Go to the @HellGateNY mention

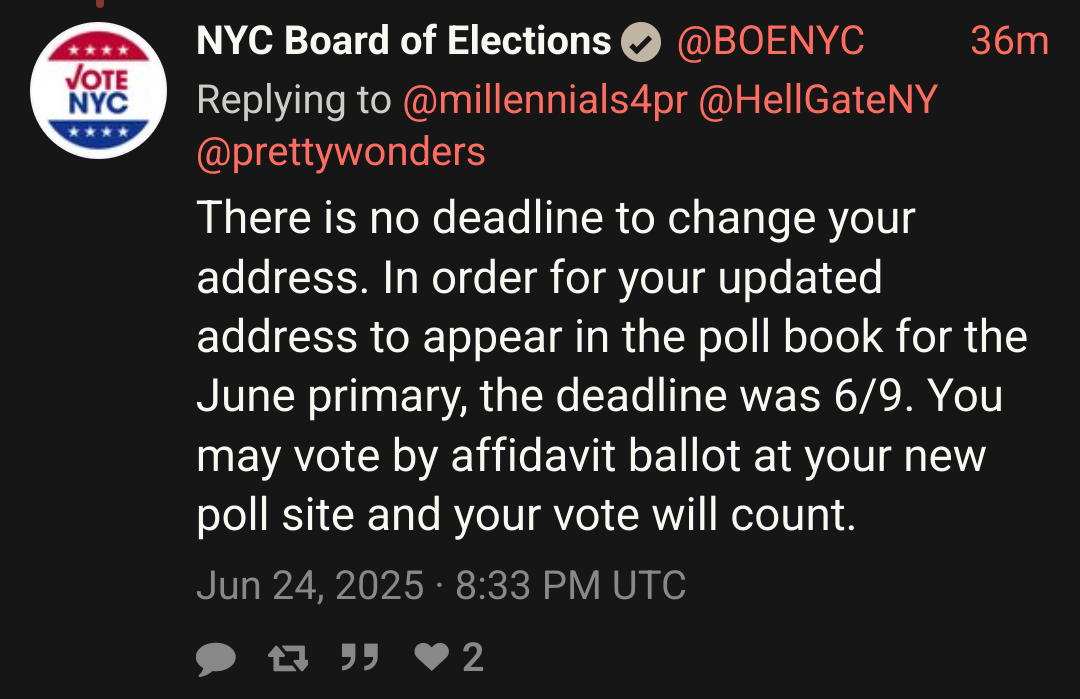click(818, 100)
